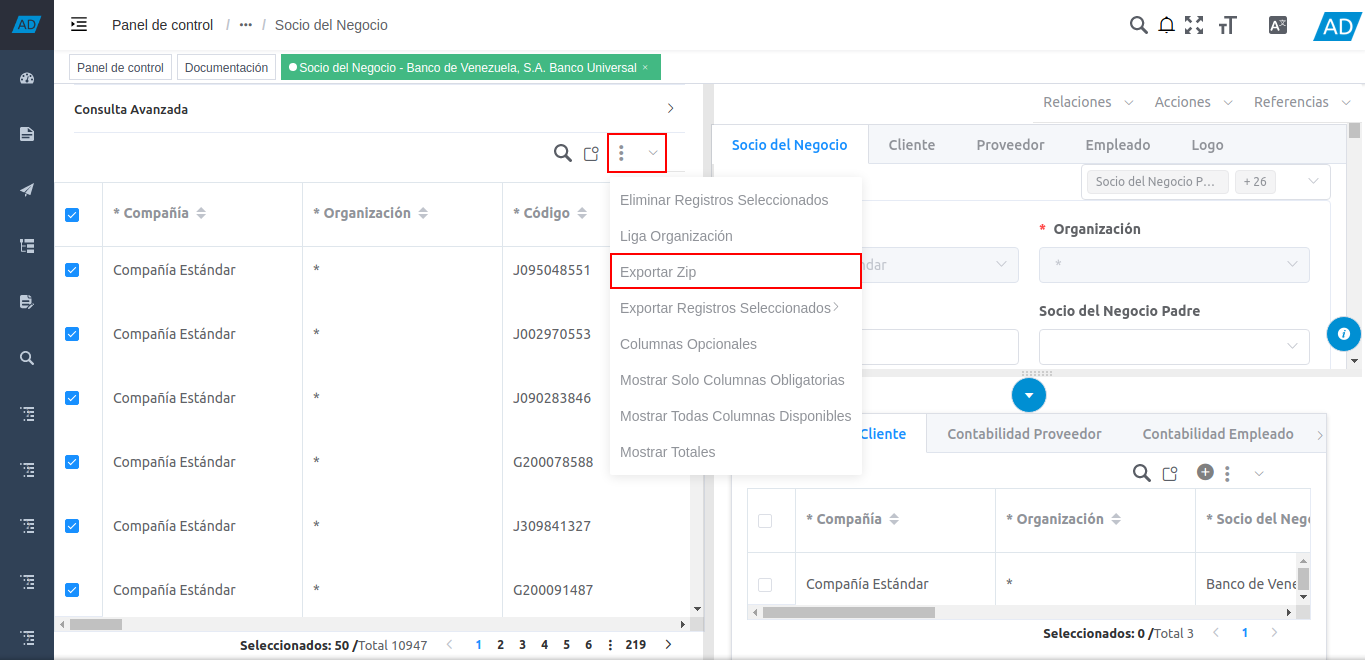Viewport: 1365px width, 660px height.
Task: Open the language translation icon
Action: pyautogui.click(x=1277, y=24)
